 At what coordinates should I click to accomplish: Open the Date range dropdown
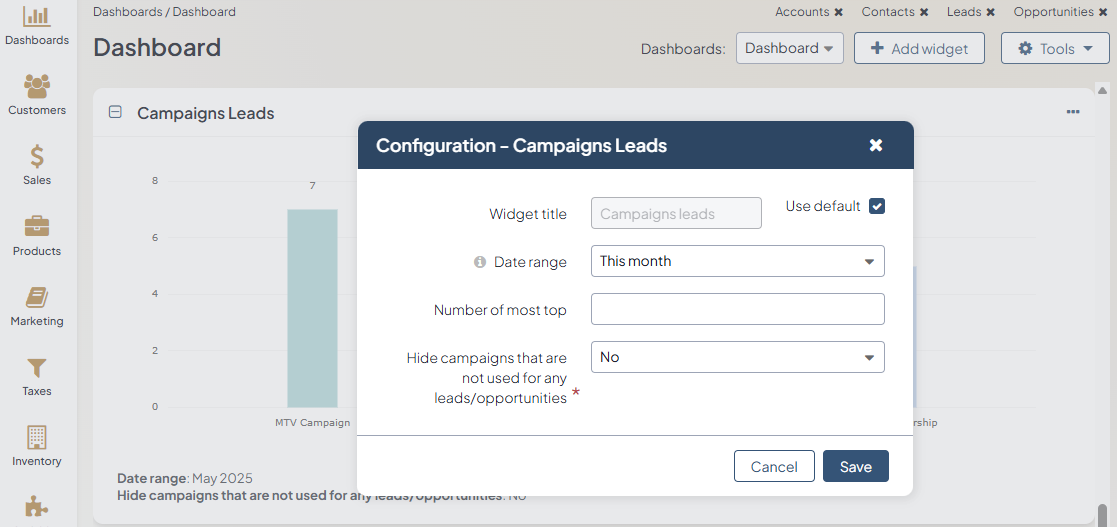pos(737,261)
